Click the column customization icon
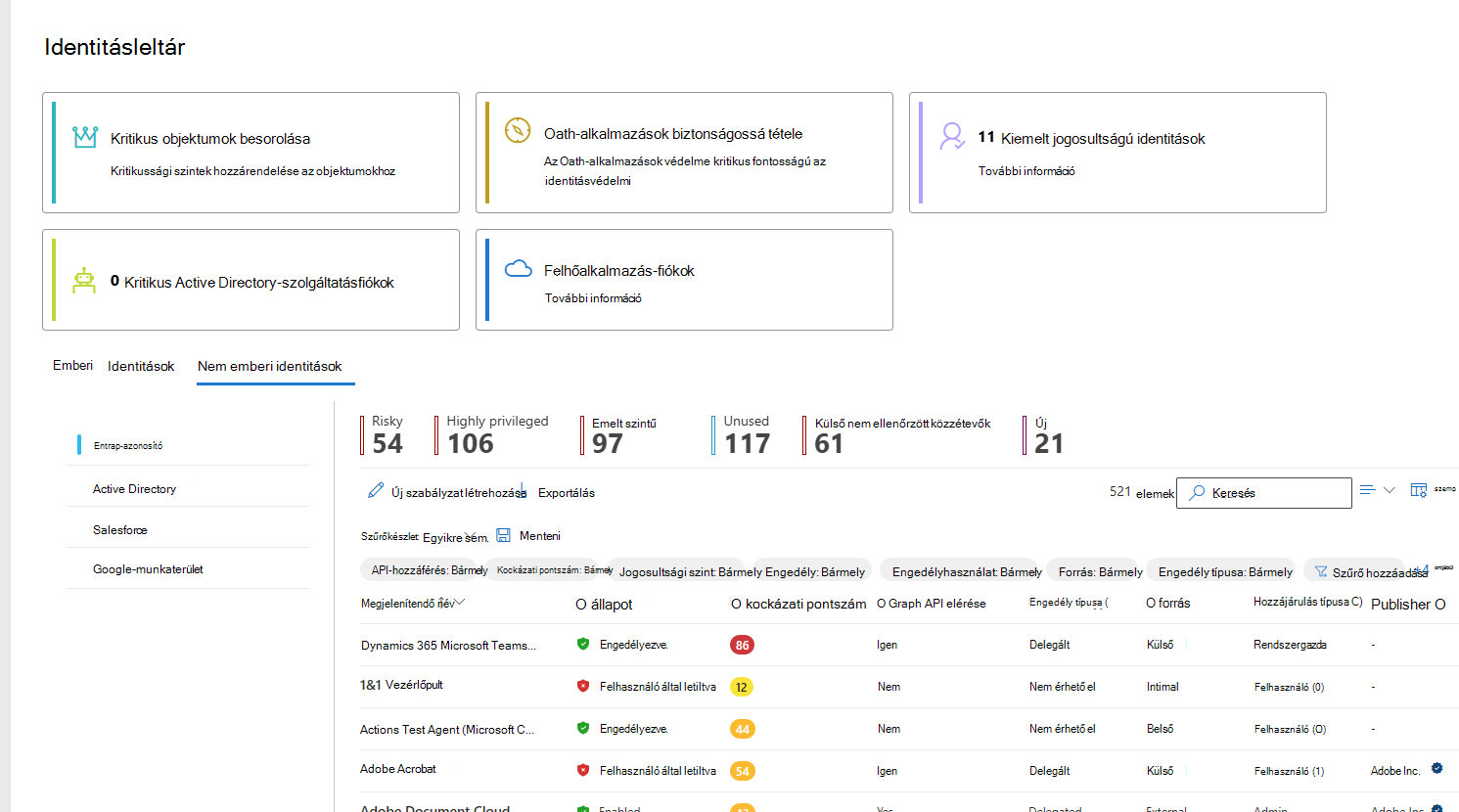This screenshot has width=1459, height=812. (x=1419, y=490)
